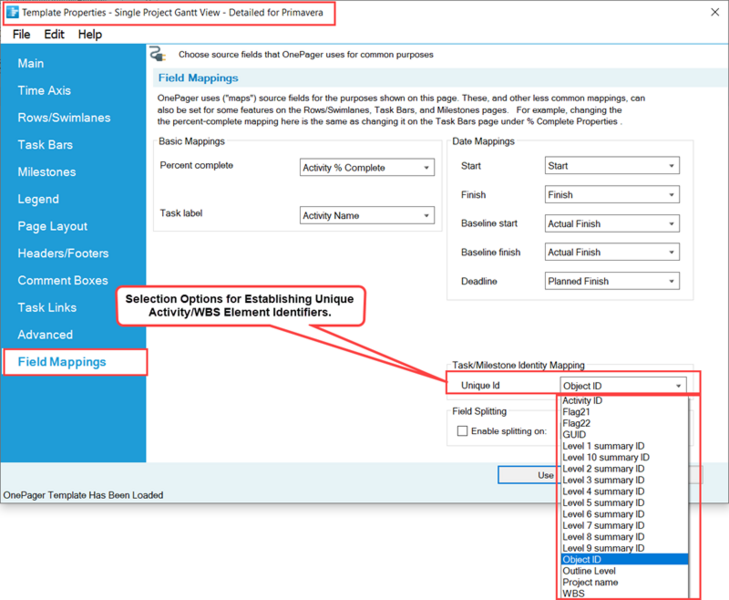Pick the highlighted Object ID list entry
Image resolution: width=729 pixels, height=600 pixels.
point(623,560)
